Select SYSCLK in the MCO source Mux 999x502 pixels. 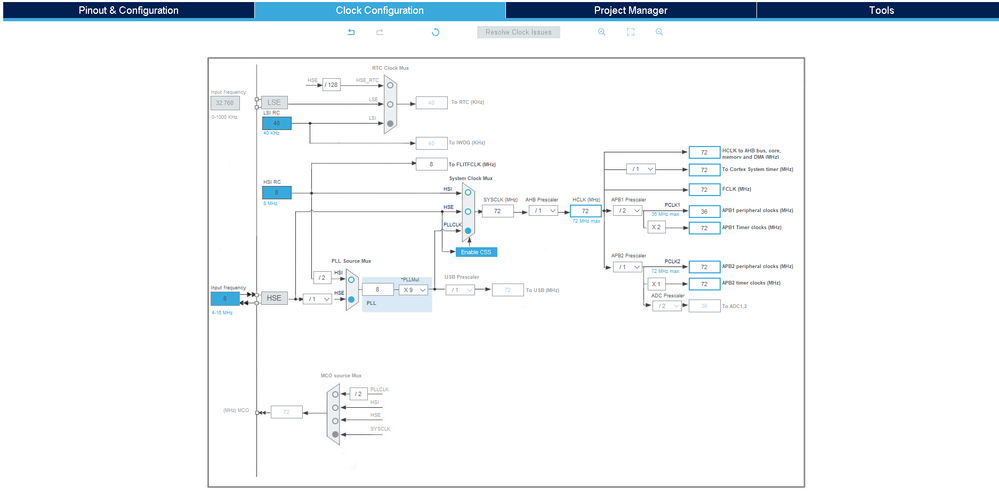pyautogui.click(x=335, y=434)
